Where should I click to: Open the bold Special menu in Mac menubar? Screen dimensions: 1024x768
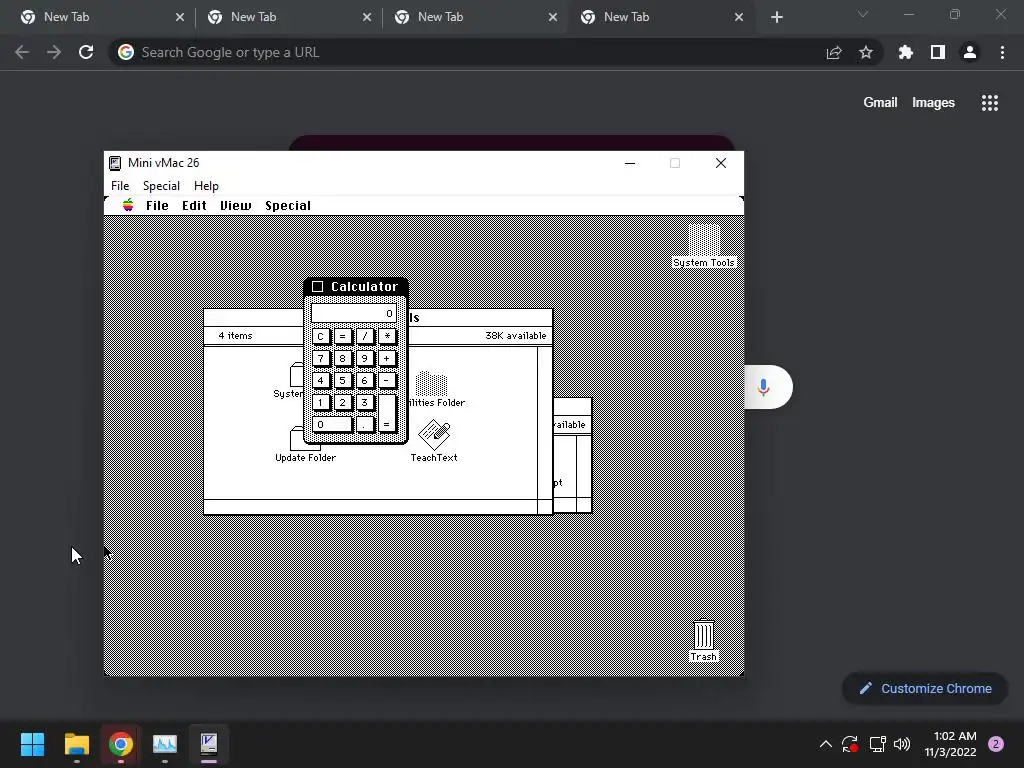[287, 206]
